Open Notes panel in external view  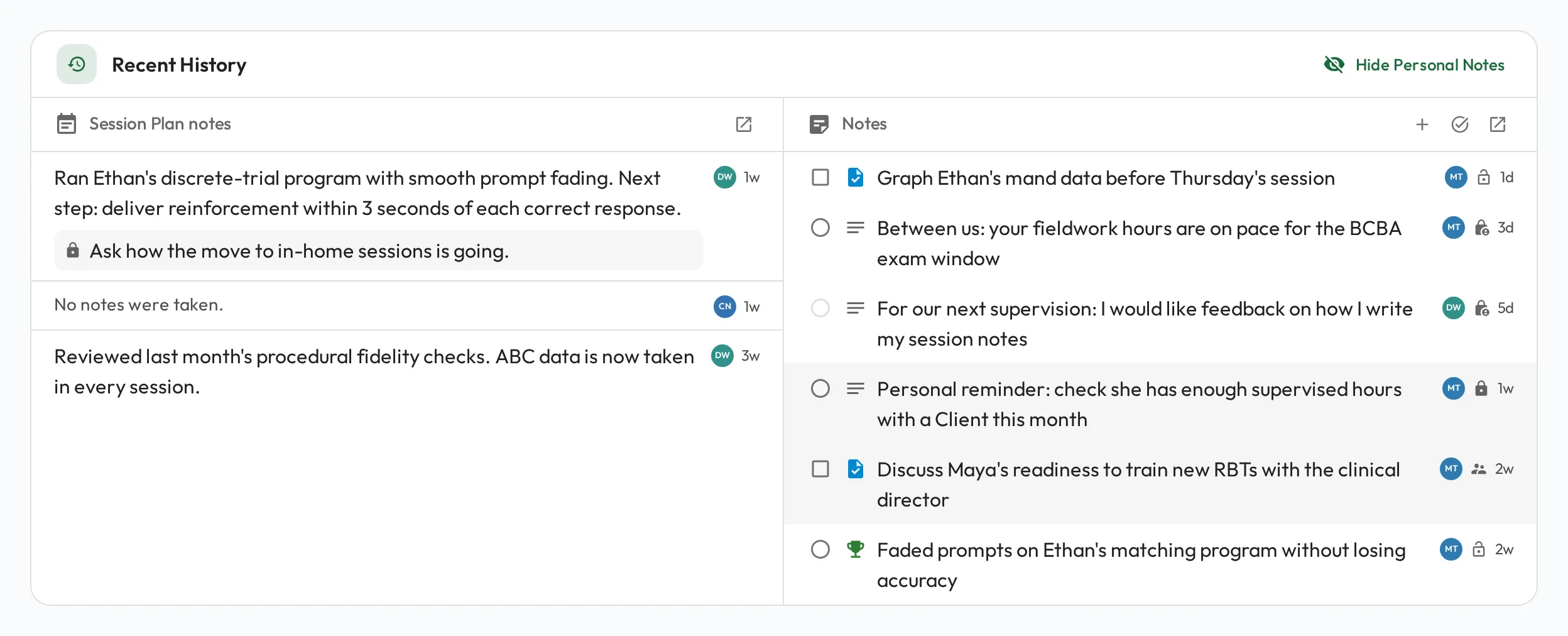click(1498, 124)
